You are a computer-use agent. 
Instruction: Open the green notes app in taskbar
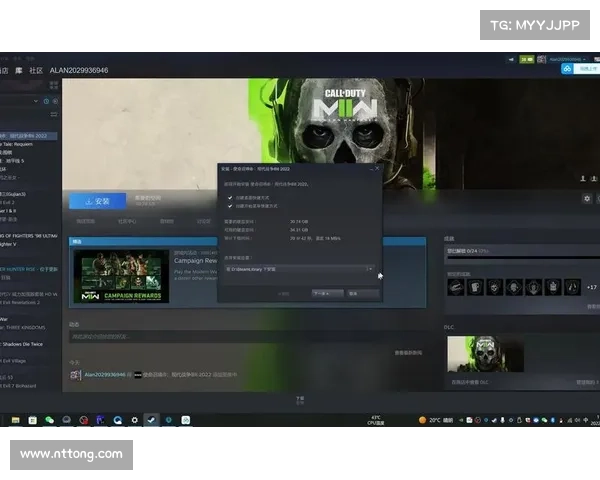[x=186, y=420]
